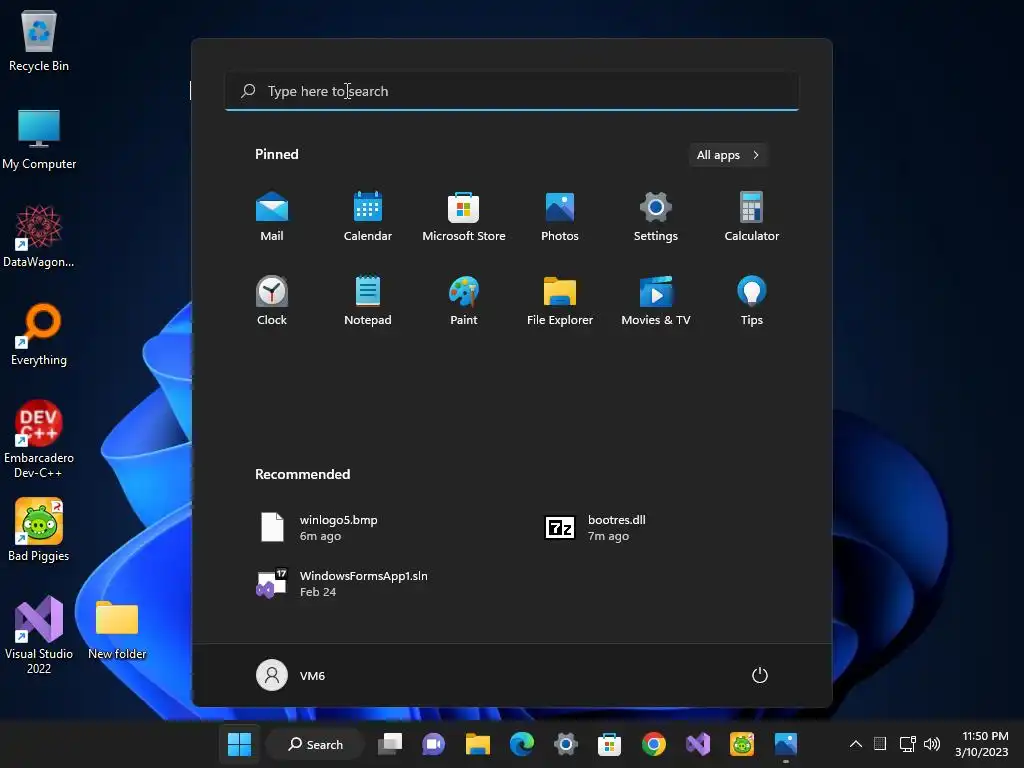Select the Recycle Bin desktop icon
The width and height of the screenshot is (1024, 768).
coord(39,40)
